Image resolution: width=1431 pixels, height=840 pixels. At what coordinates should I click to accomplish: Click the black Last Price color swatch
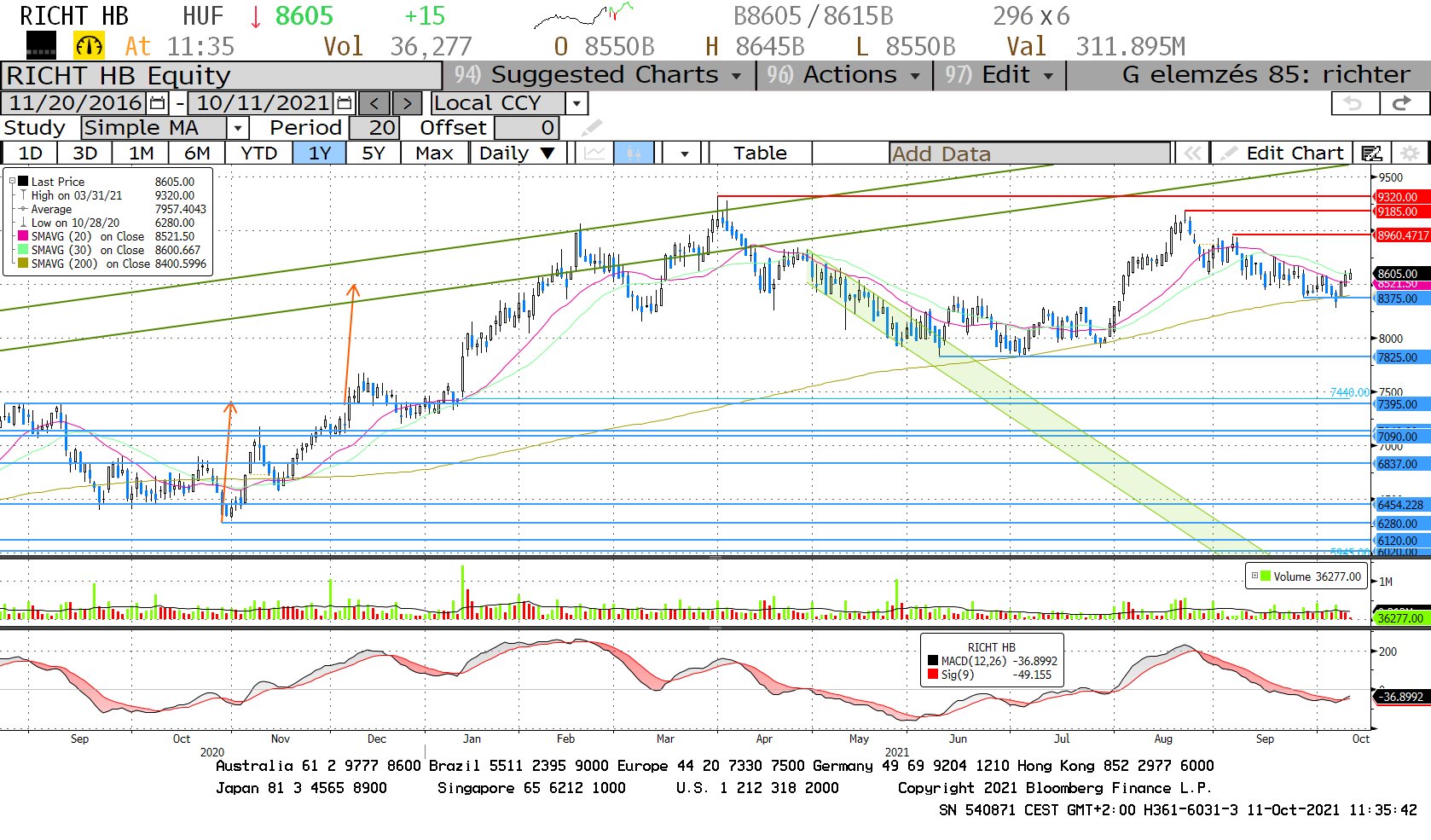pos(23,181)
